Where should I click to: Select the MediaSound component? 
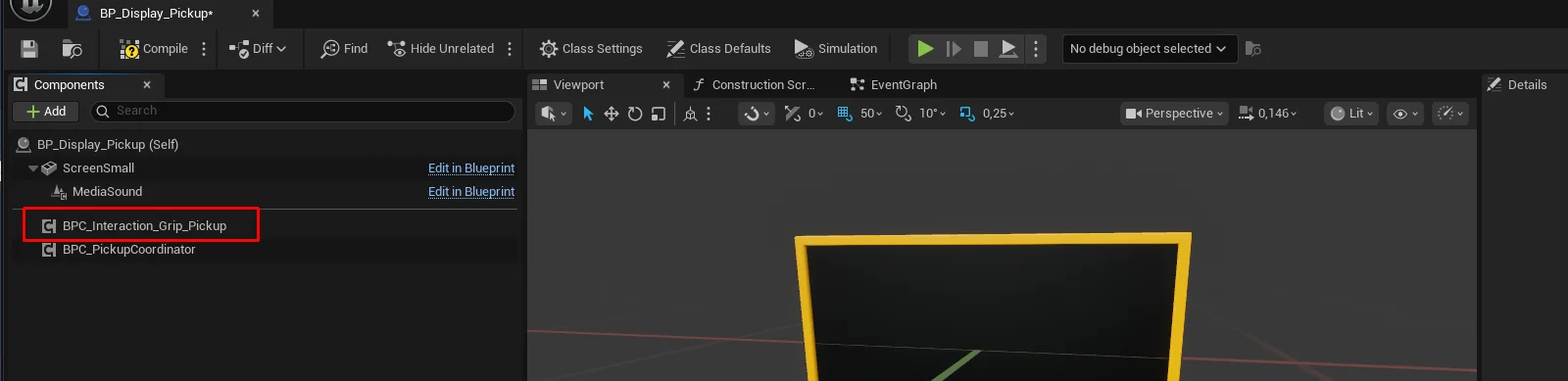pyautogui.click(x=107, y=192)
